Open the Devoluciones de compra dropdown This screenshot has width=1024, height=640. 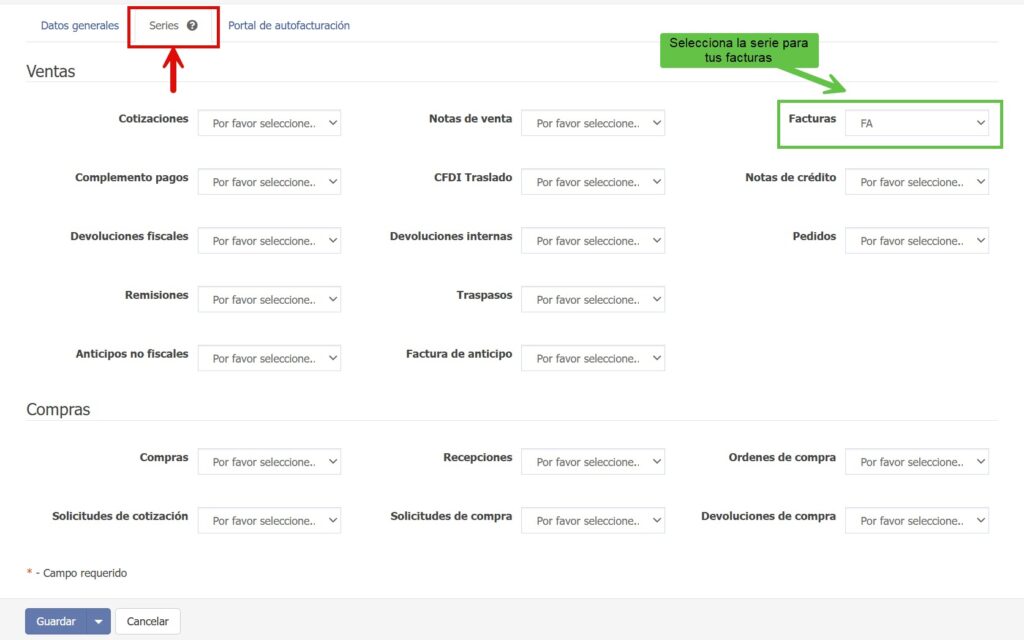coord(916,521)
